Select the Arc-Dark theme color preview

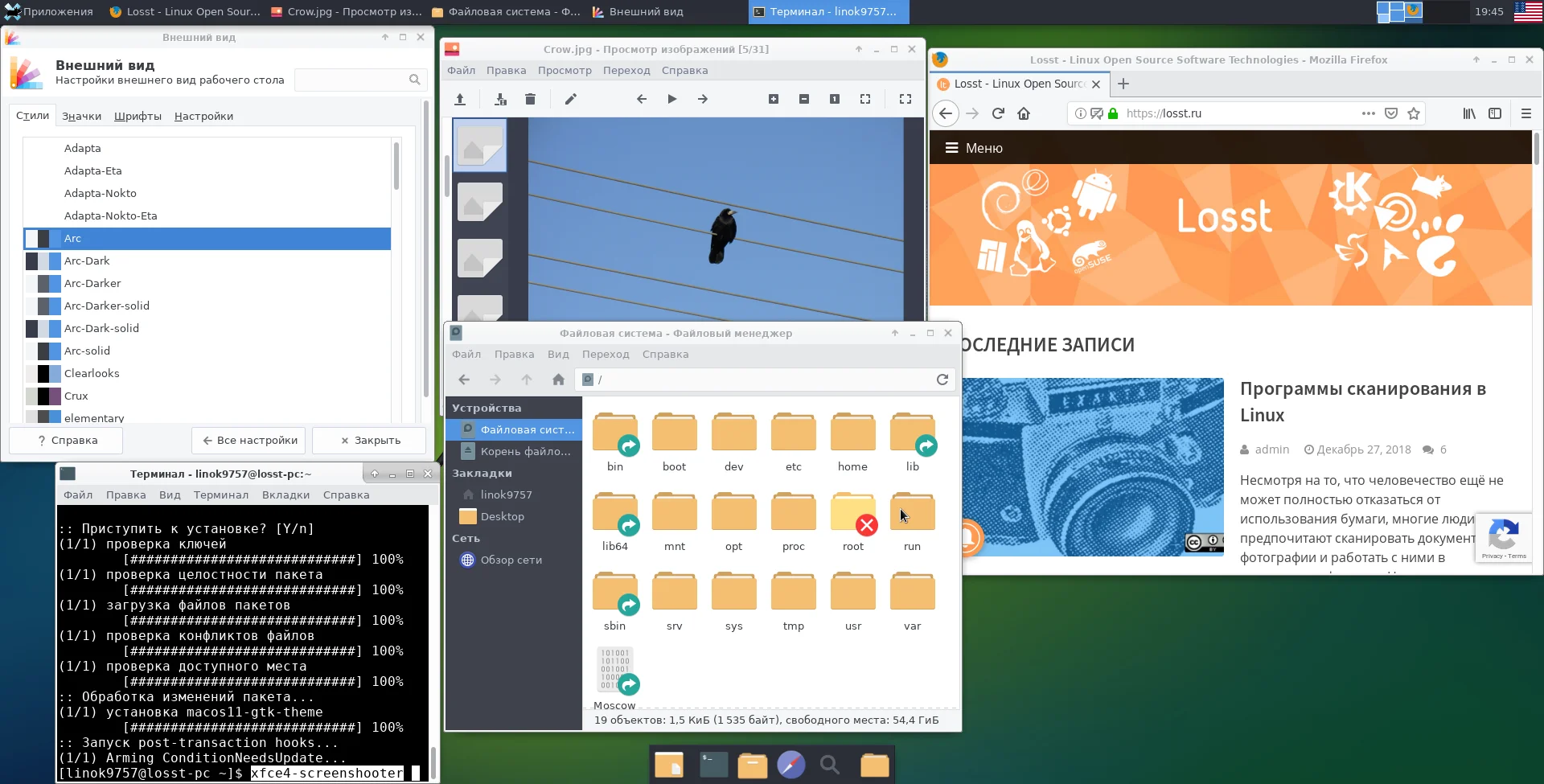point(43,261)
